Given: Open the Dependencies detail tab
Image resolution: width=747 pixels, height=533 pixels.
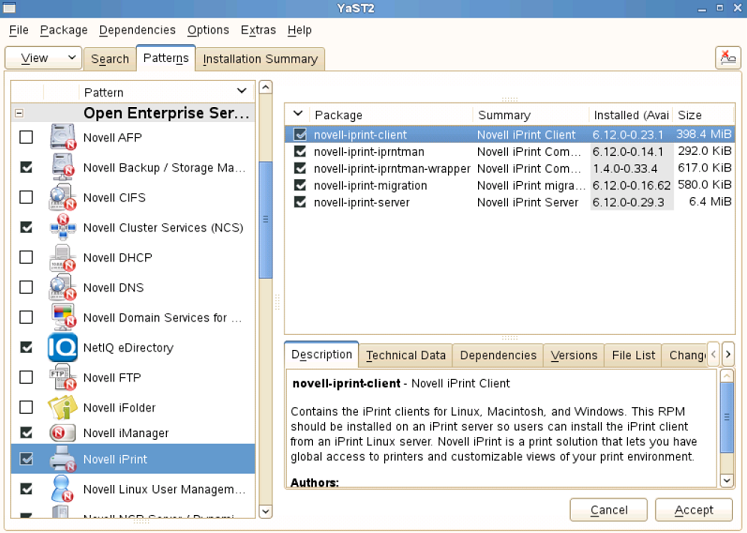Looking at the screenshot, I should tap(498, 355).
